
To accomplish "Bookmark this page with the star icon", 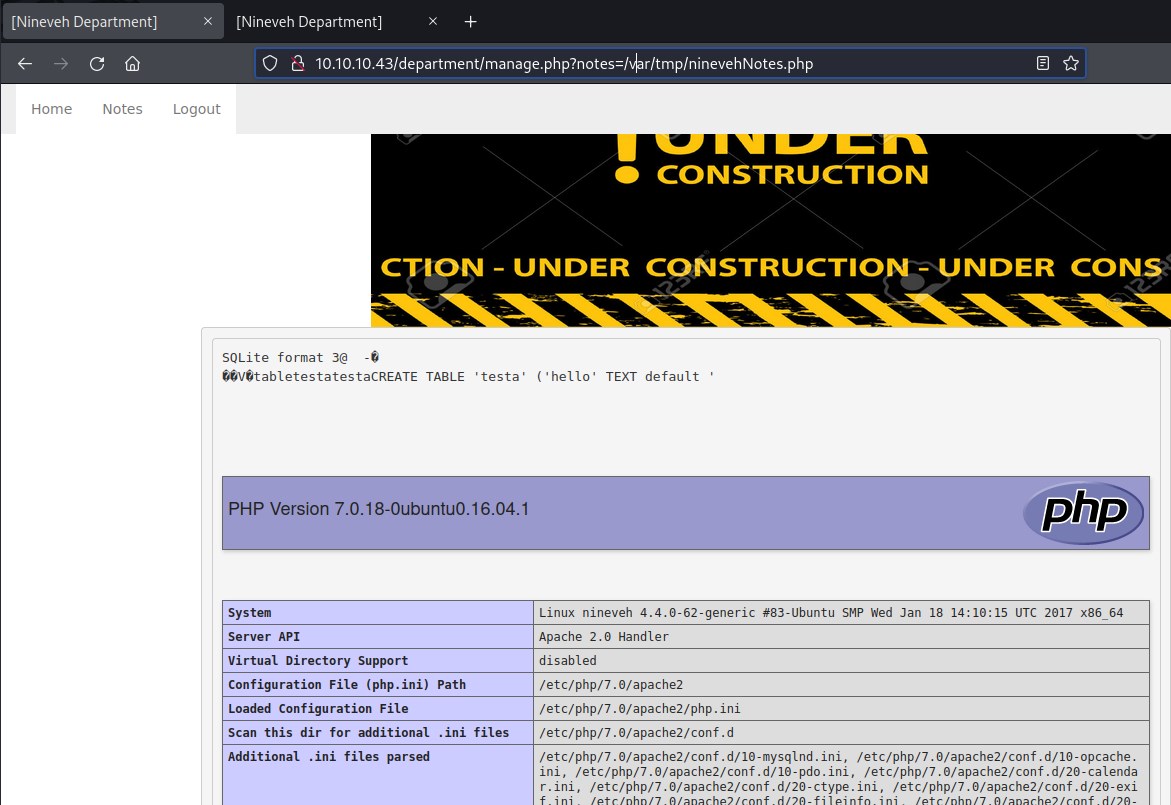I will (1070, 64).
